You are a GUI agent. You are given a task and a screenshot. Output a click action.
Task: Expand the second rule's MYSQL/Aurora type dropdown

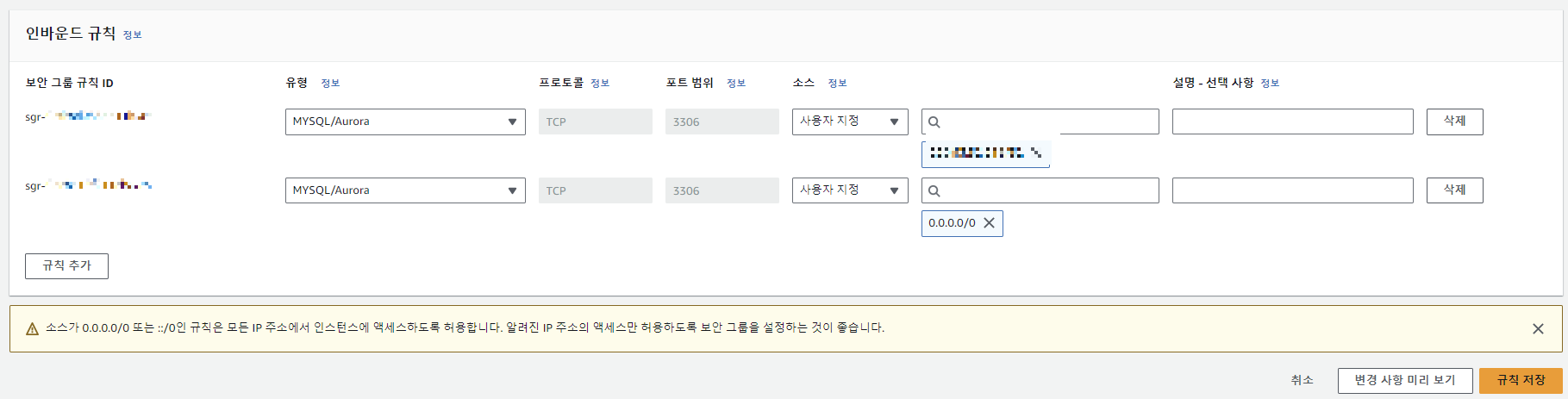click(405, 190)
